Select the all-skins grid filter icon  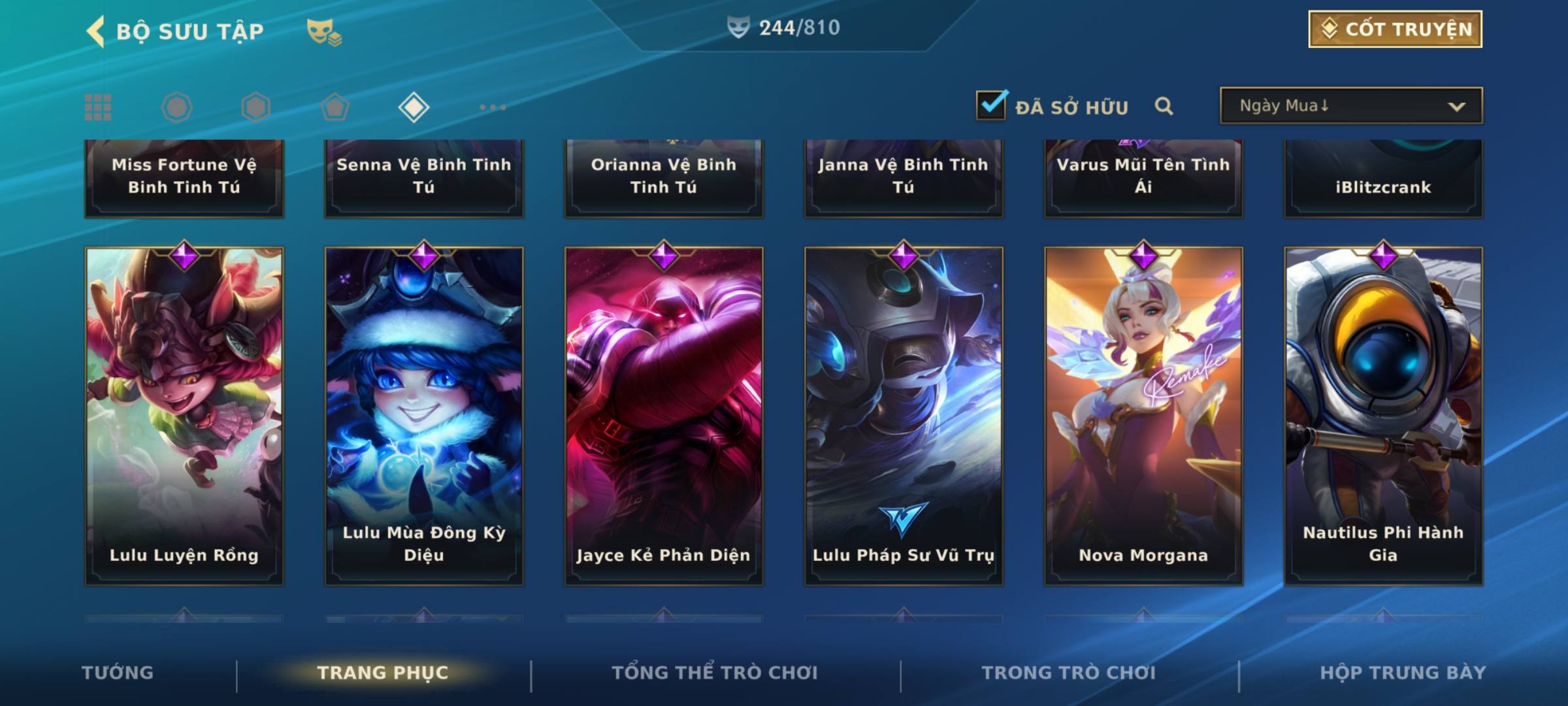[x=98, y=107]
